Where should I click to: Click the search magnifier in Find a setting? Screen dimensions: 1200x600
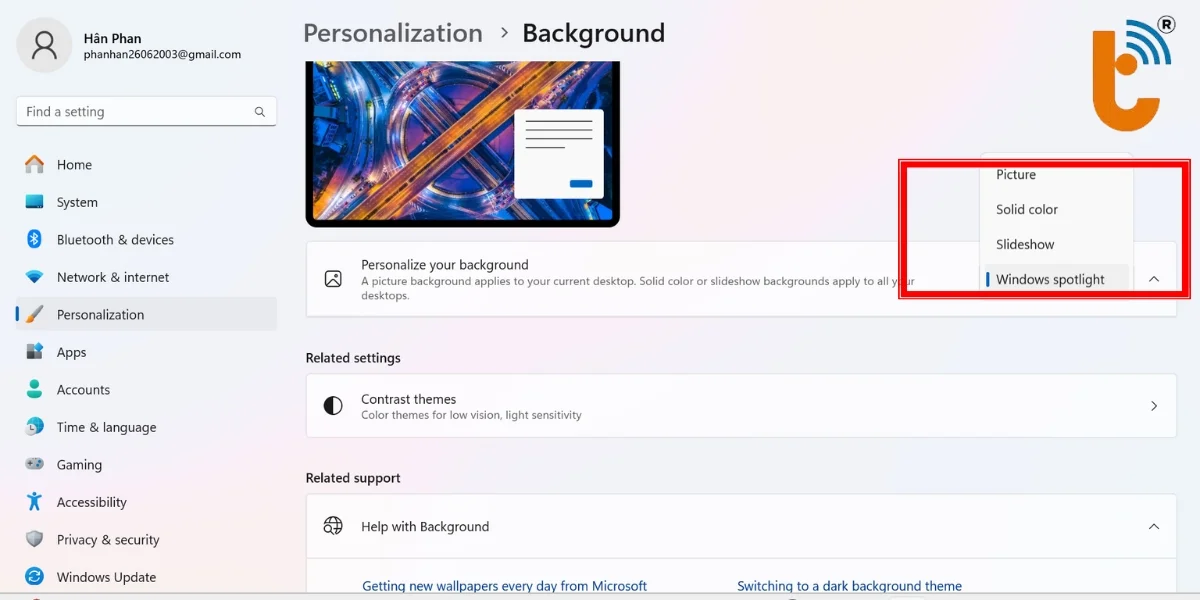point(260,112)
